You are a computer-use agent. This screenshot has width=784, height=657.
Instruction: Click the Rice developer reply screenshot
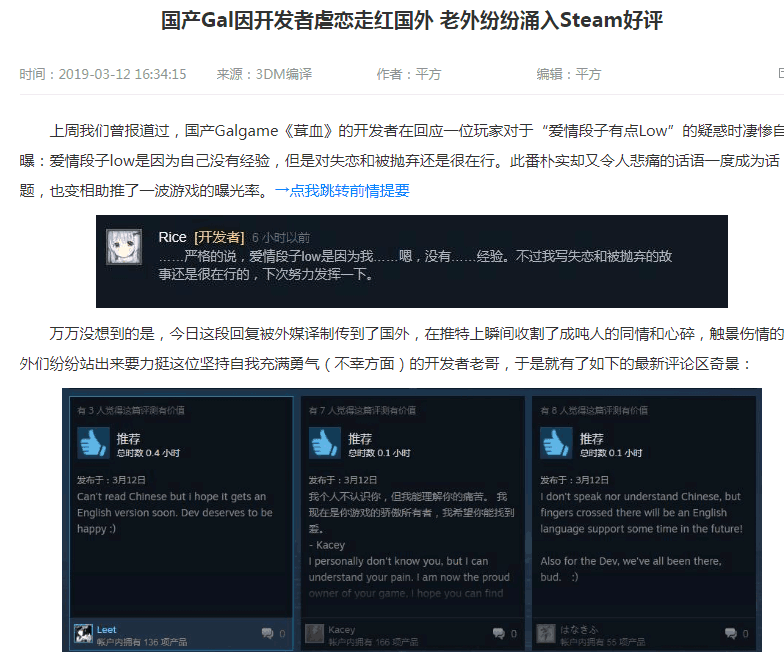pos(412,262)
